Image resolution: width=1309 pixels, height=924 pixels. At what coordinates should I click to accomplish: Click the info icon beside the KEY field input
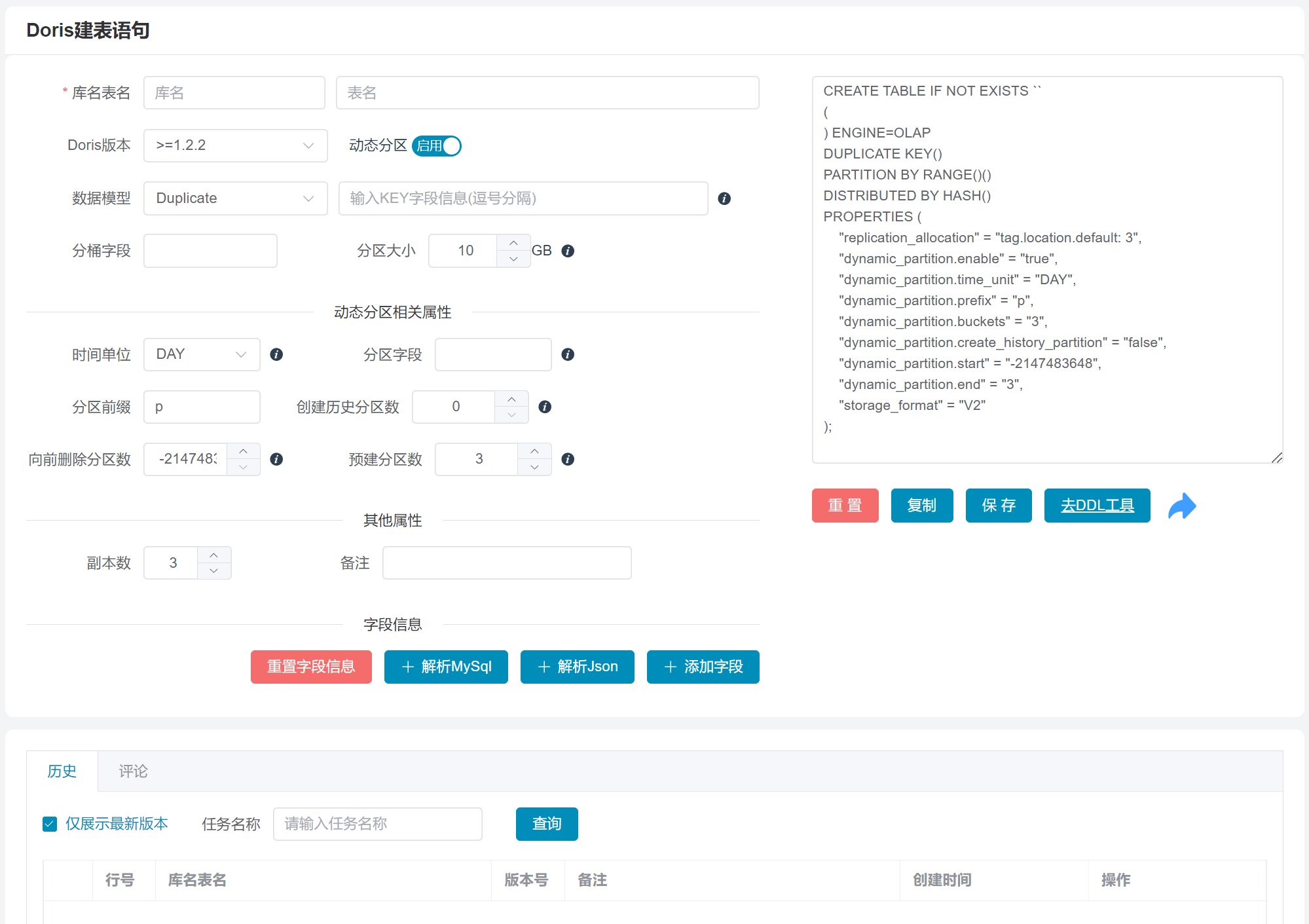point(724,198)
